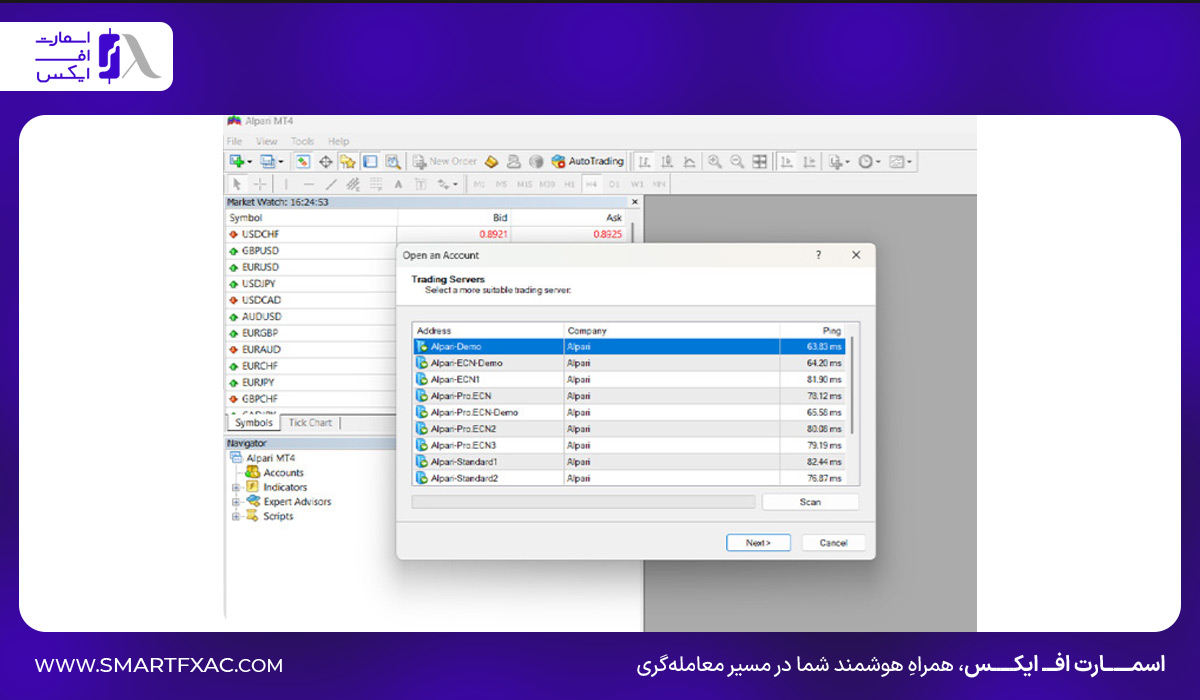Image resolution: width=1200 pixels, height=700 pixels.
Task: Open the Indicators list dropdown icon
Action: (x=838, y=161)
